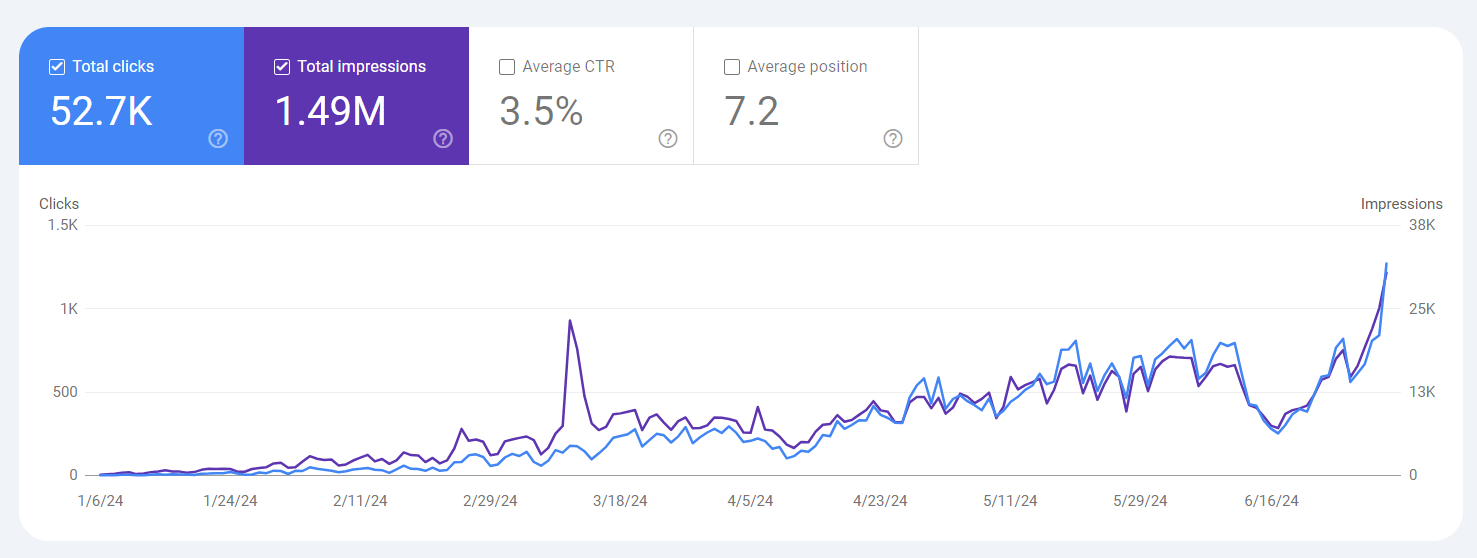The width and height of the screenshot is (1477, 558).
Task: Click the 6/16/24 date label on axis
Action: tap(1271, 501)
